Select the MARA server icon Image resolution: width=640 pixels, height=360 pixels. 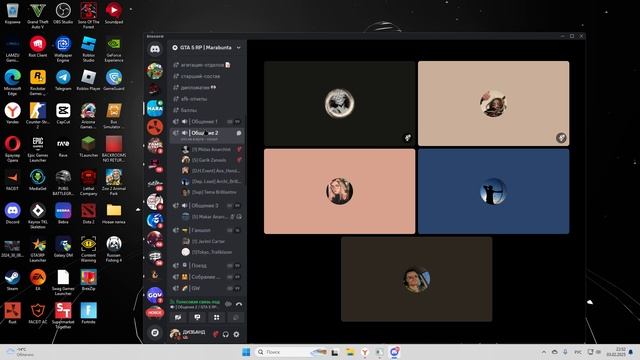coord(155,108)
